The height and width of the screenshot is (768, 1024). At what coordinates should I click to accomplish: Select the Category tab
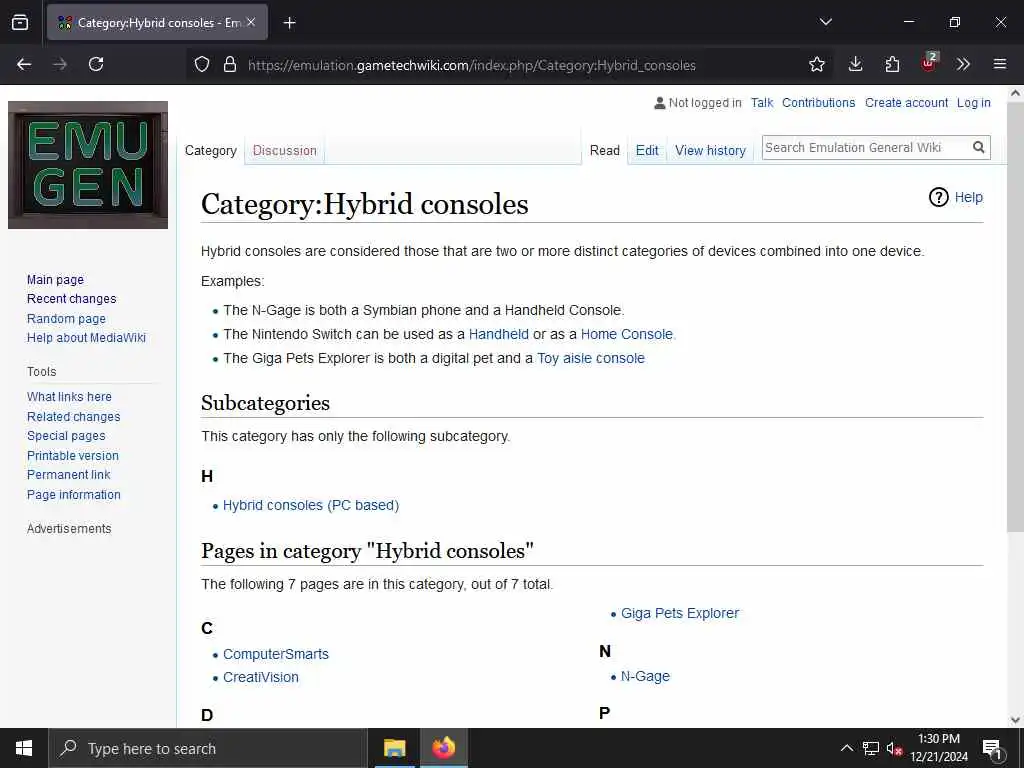coord(210,150)
